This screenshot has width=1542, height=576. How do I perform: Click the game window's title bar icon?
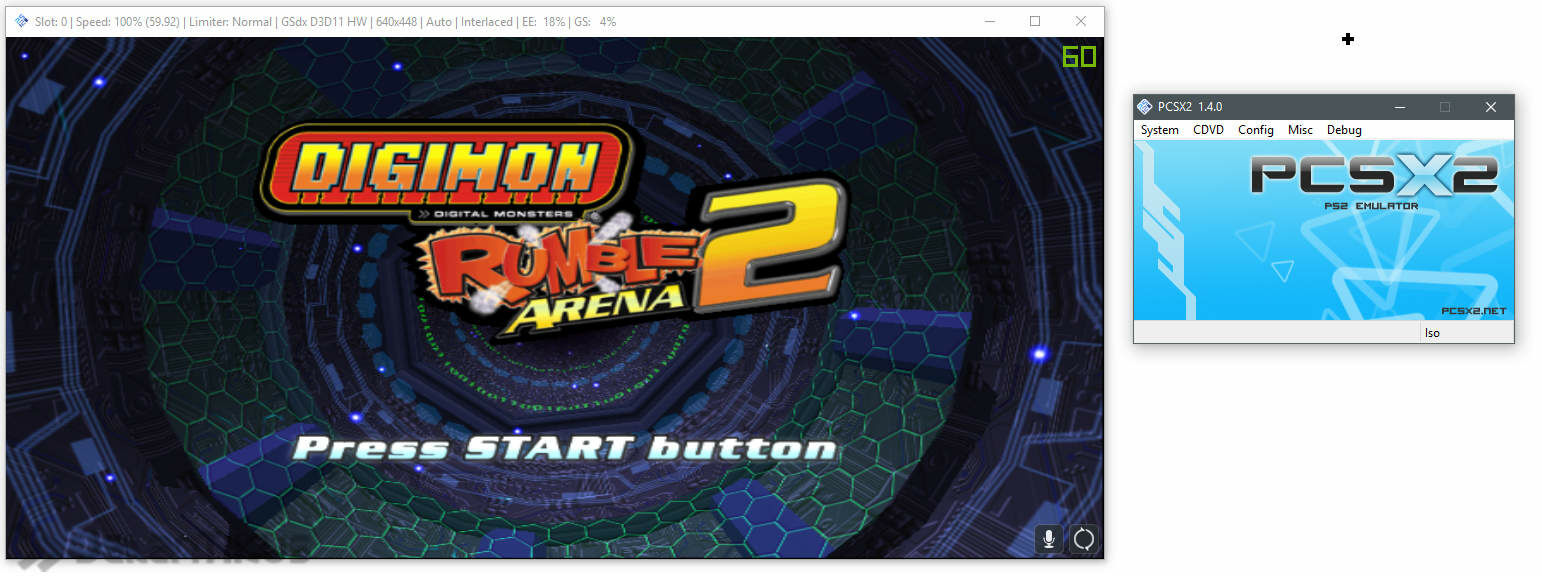pyautogui.click(x=22, y=21)
